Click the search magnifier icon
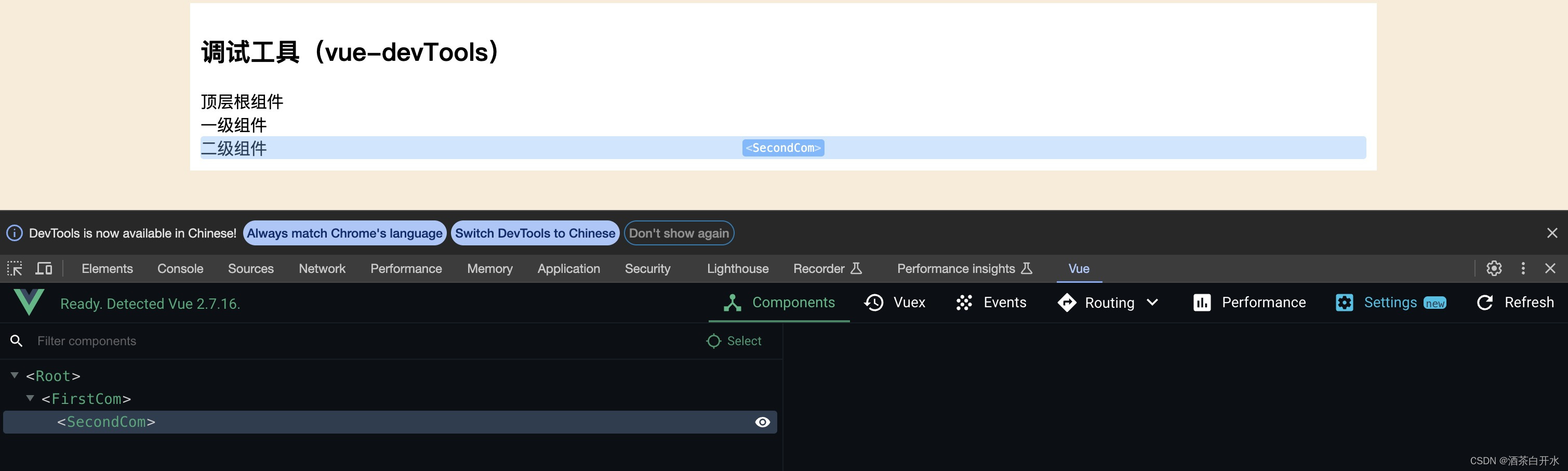This screenshot has height=471, width=1568. click(x=17, y=341)
